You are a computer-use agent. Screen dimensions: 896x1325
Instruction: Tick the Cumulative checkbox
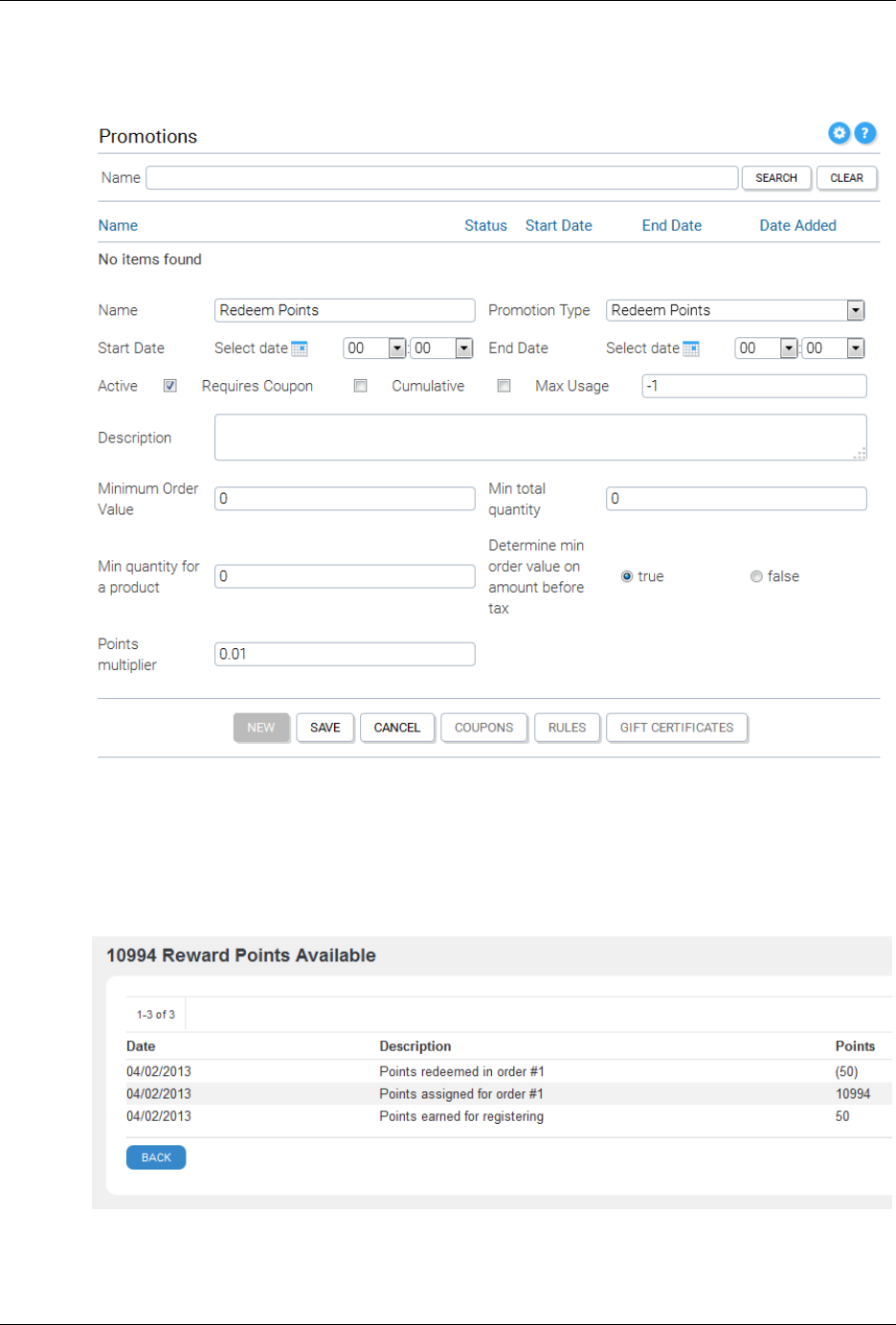point(504,386)
